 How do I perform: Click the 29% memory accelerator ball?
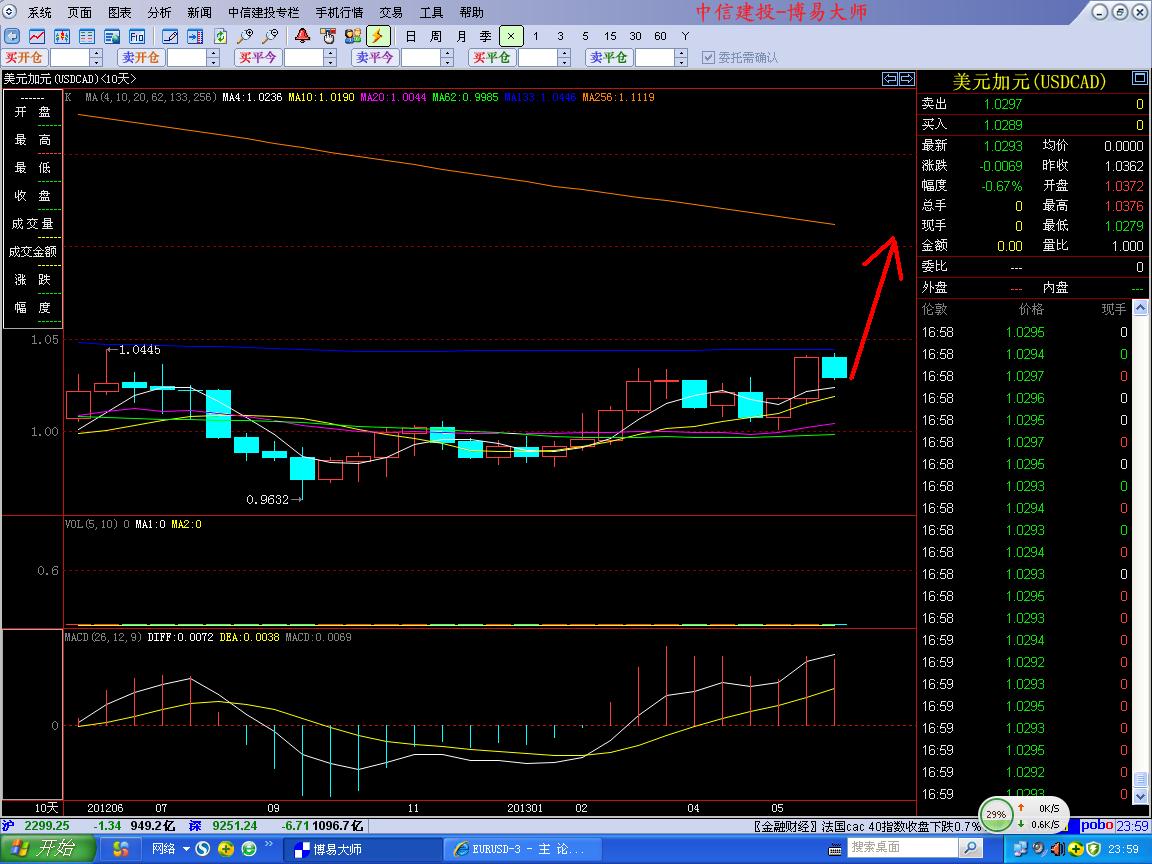pyautogui.click(x=996, y=814)
